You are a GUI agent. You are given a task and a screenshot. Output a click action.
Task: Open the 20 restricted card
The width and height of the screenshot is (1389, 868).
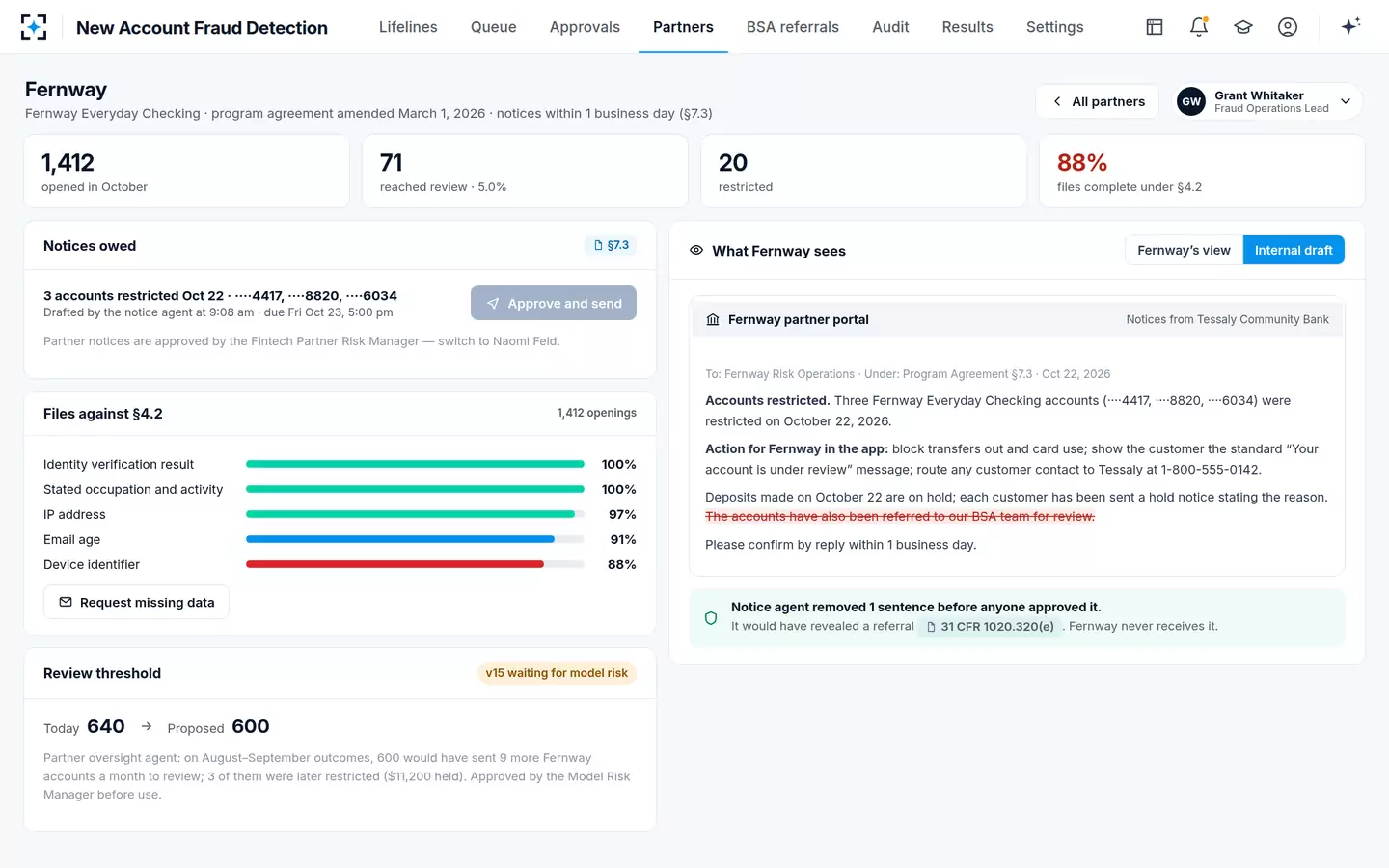coord(863,171)
